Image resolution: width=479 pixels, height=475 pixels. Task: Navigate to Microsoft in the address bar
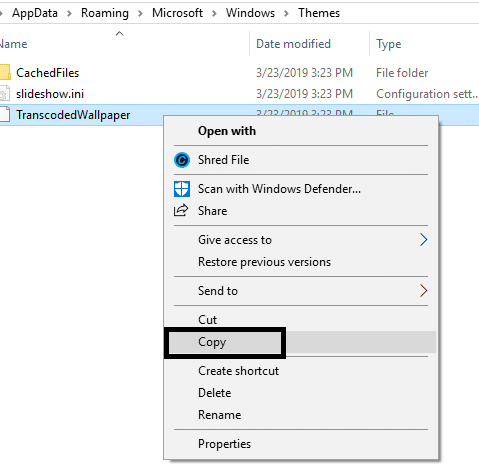[177, 13]
